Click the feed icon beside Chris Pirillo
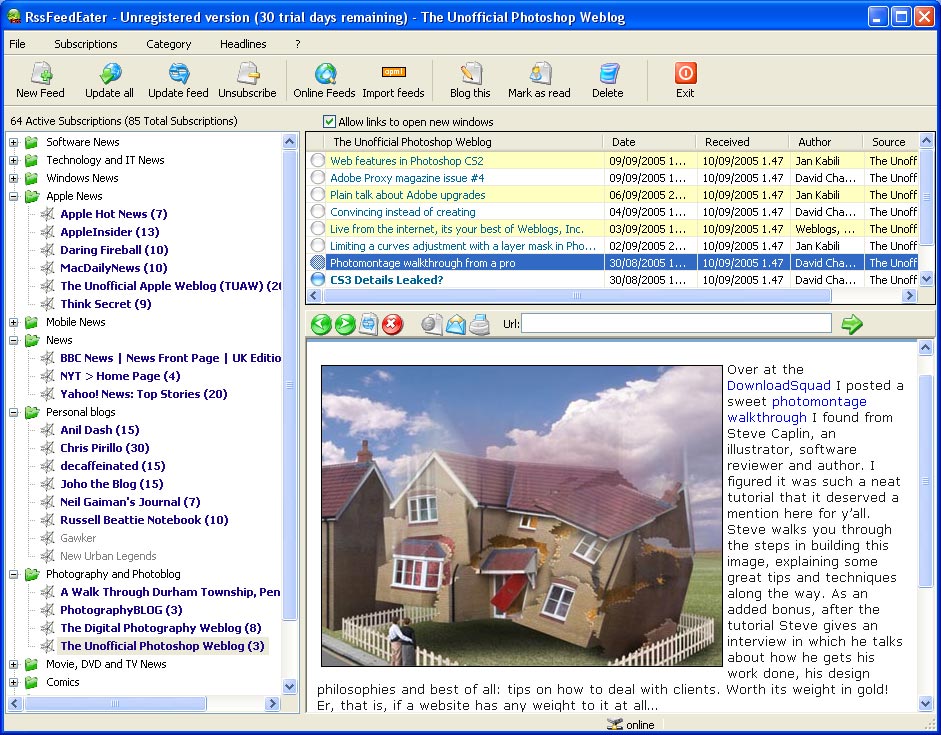The width and height of the screenshot is (941, 735). [x=48, y=448]
